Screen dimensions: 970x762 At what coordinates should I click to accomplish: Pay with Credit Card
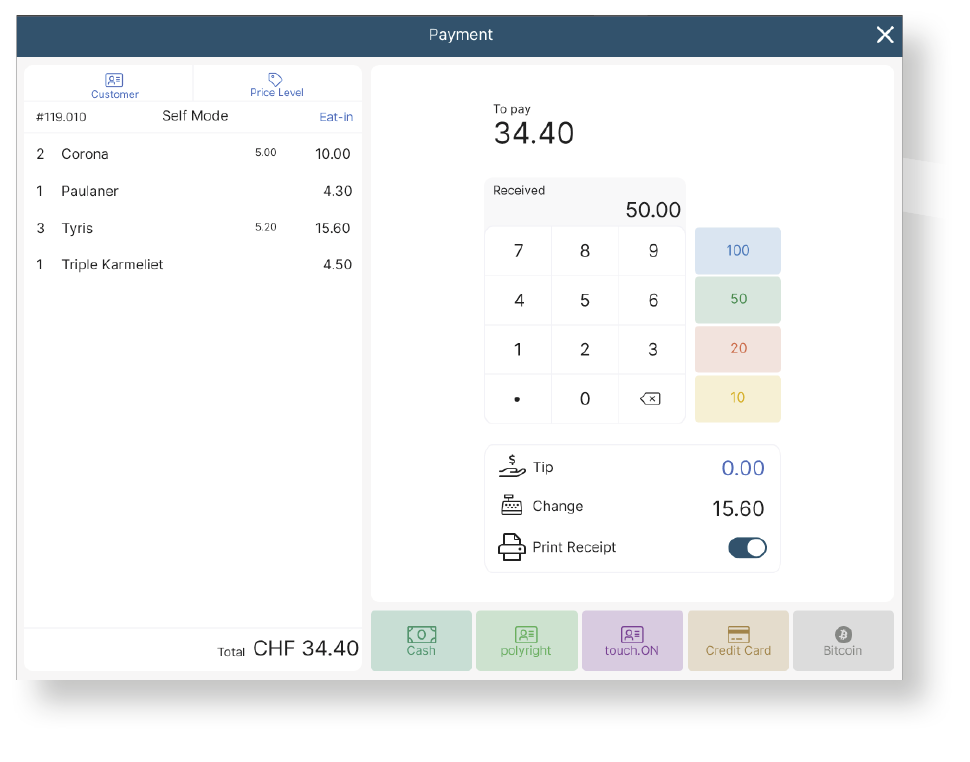coord(738,641)
